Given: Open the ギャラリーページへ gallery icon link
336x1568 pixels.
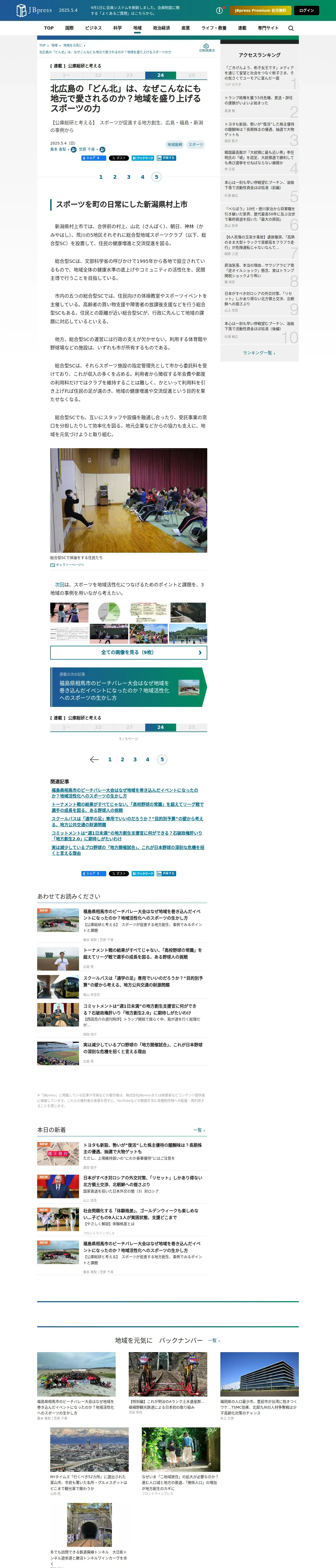Looking at the screenshot, I should click(x=67, y=564).
